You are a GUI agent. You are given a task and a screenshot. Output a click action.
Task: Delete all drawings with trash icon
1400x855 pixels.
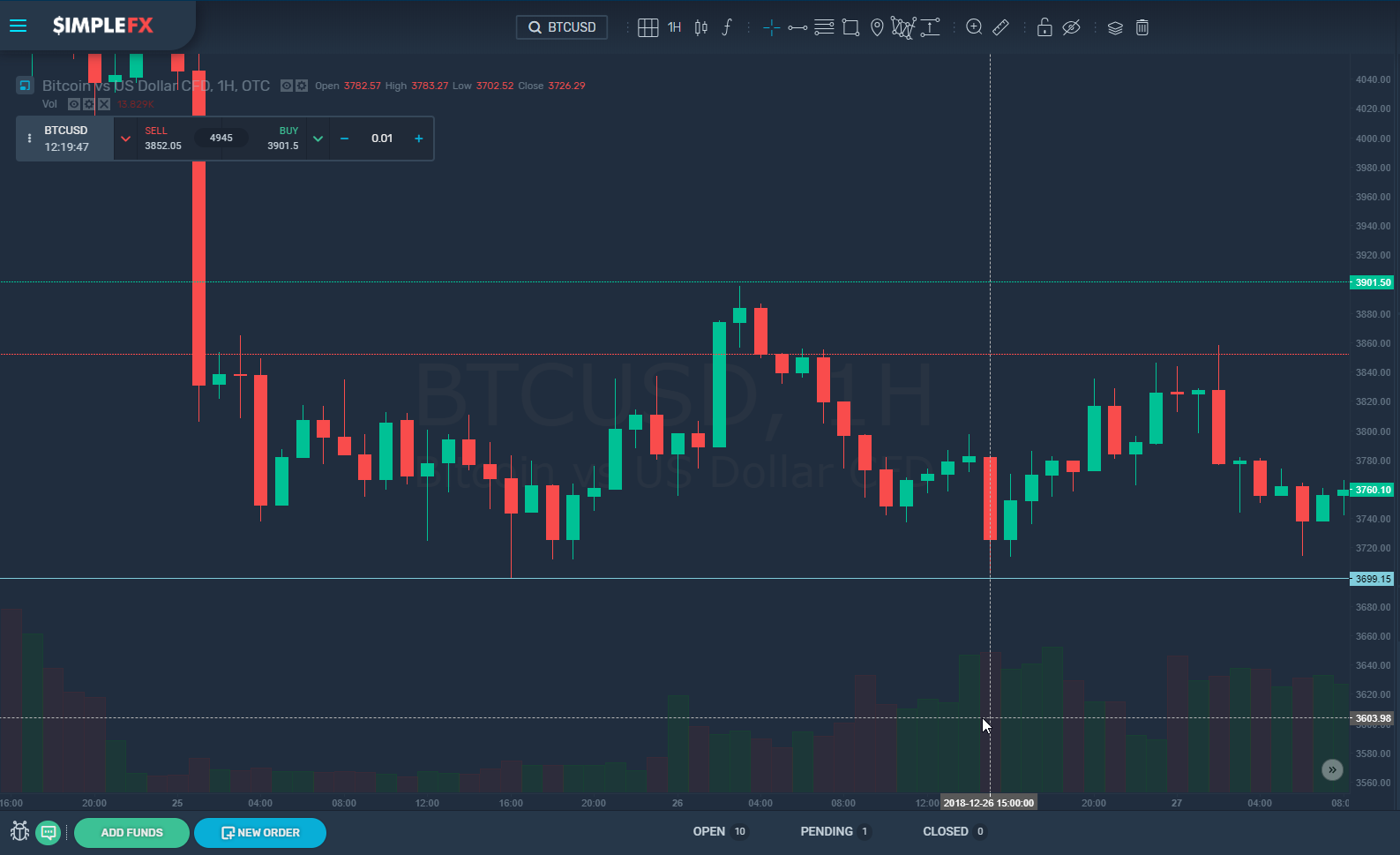pyautogui.click(x=1142, y=27)
